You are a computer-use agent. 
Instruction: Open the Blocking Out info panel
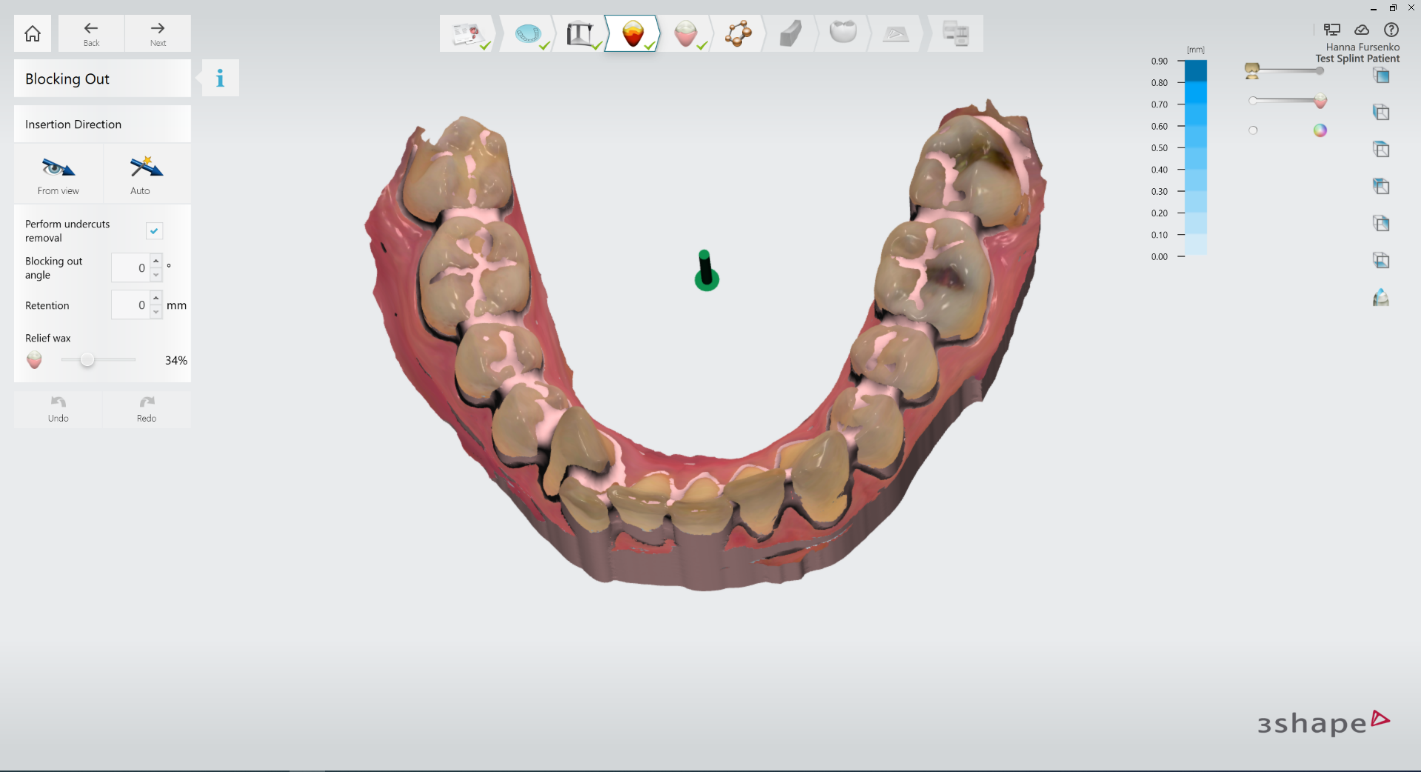pyautogui.click(x=220, y=78)
